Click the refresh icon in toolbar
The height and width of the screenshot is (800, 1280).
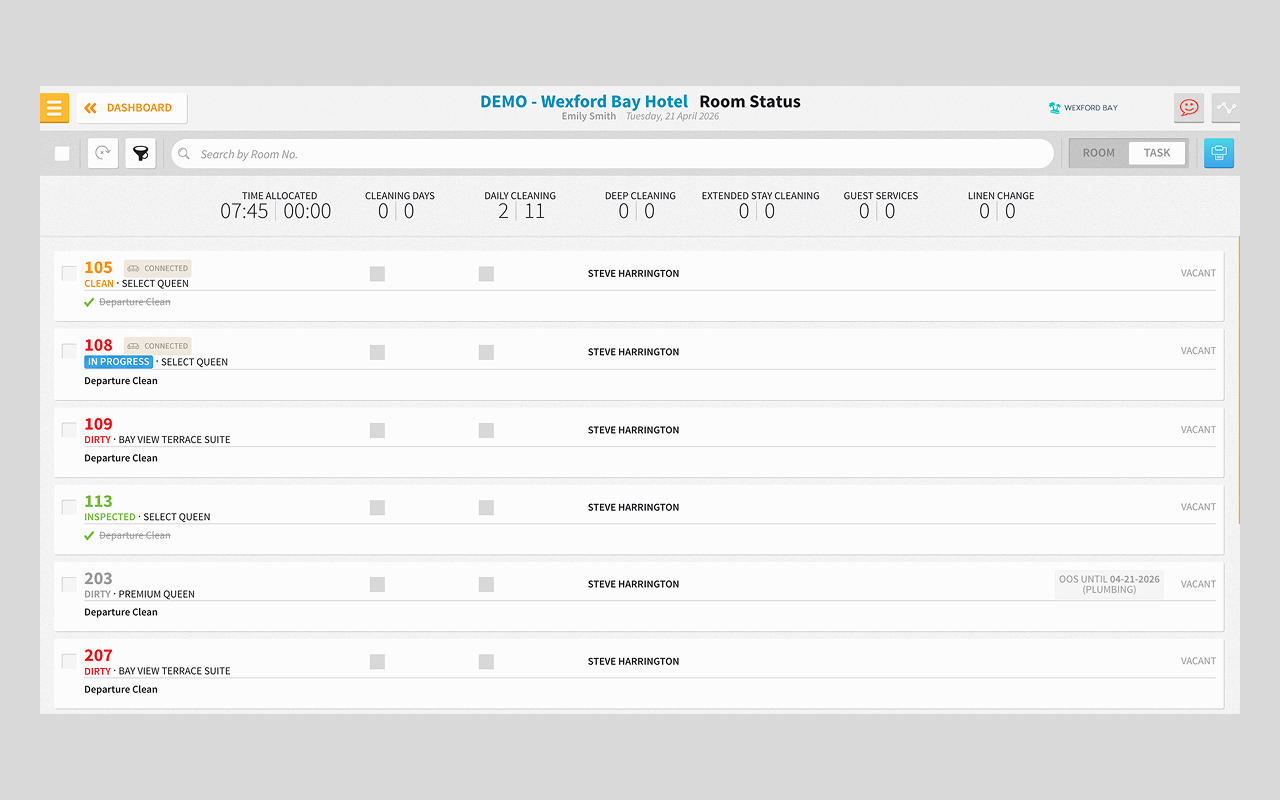pyautogui.click(x=103, y=153)
